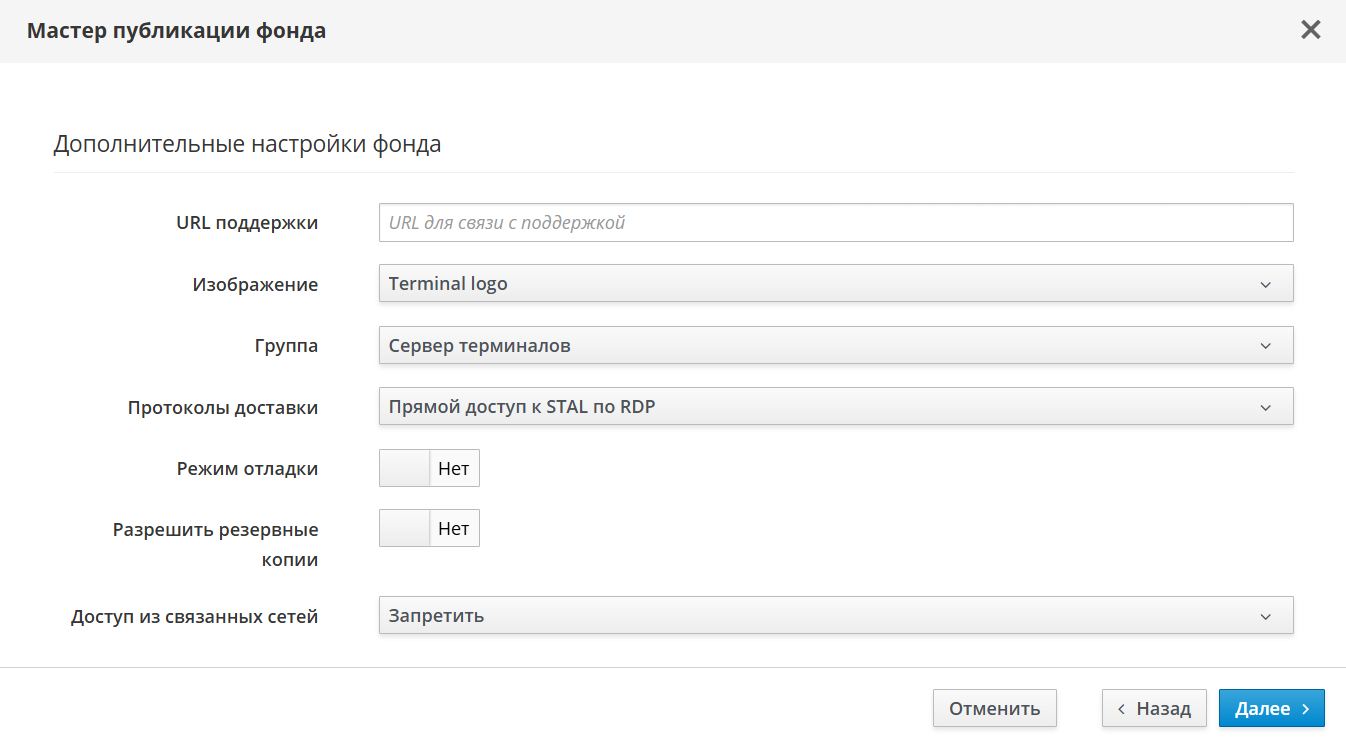The width and height of the screenshot is (1346, 743).
Task: Click the Доступ из связанных сетей label
Action: pos(195,617)
